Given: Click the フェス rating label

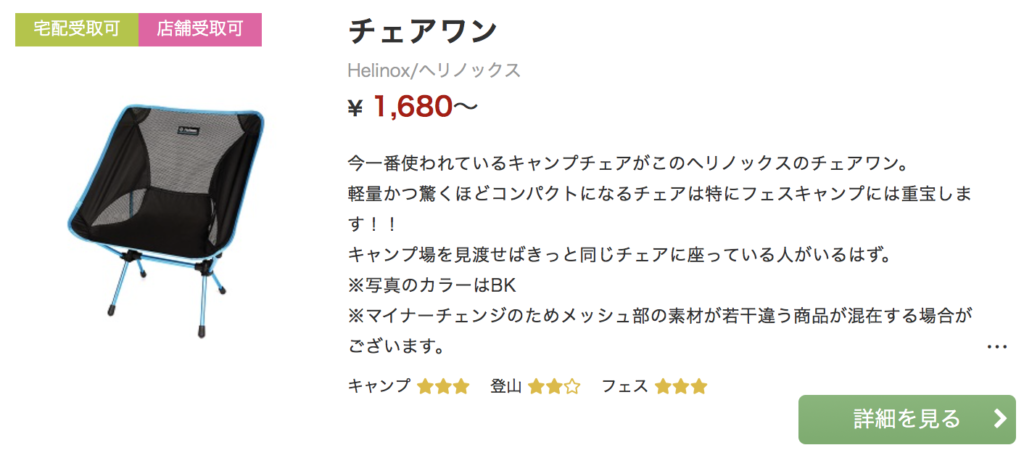Looking at the screenshot, I should pyautogui.click(x=624, y=386).
